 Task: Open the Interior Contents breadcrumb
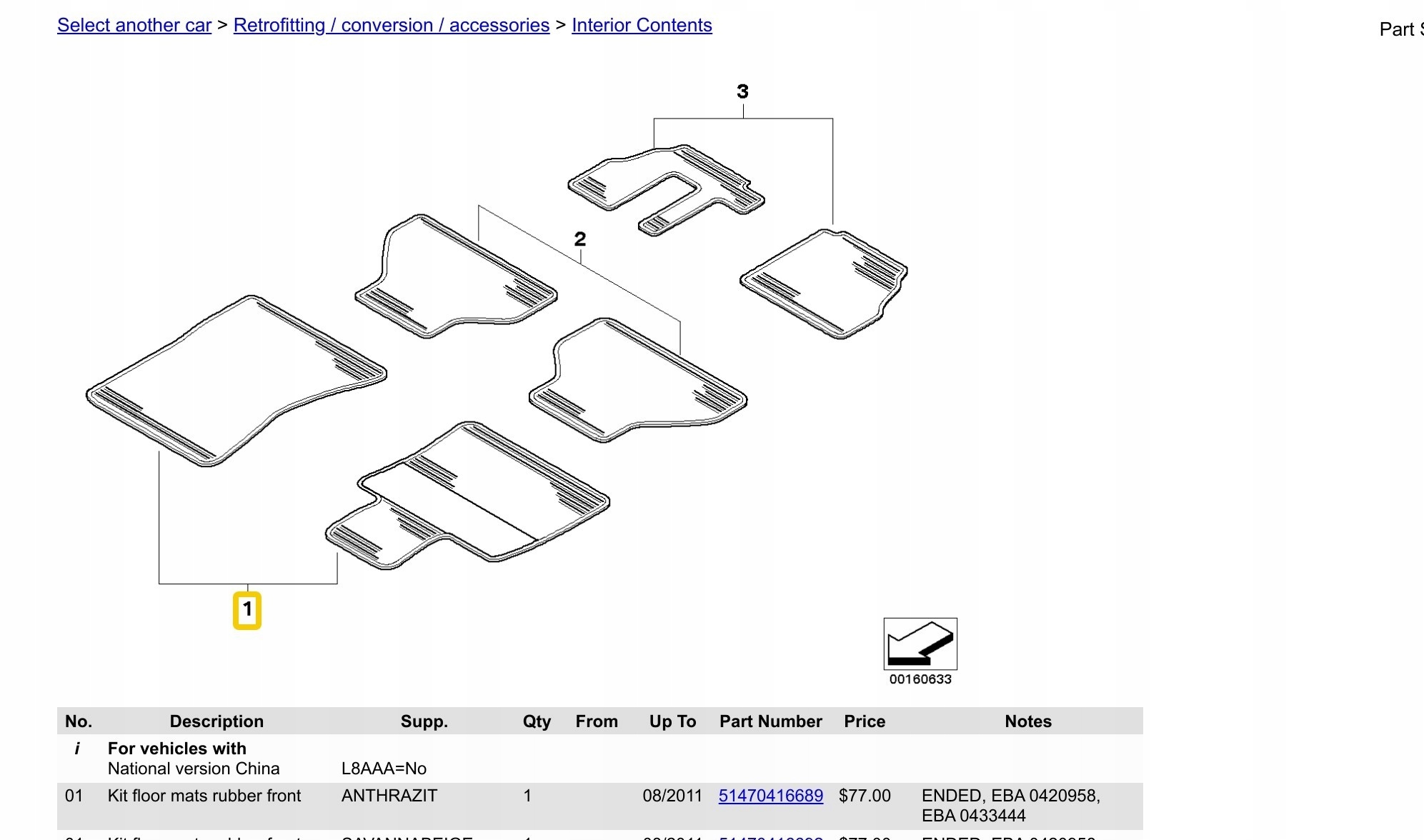coord(642,25)
